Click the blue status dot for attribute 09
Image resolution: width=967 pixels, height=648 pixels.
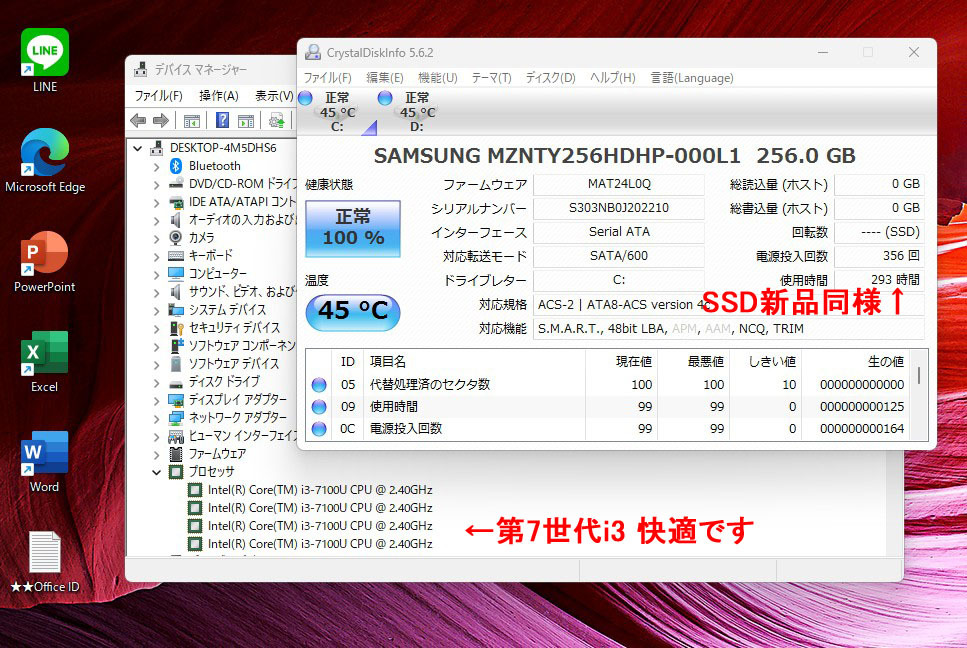319,407
